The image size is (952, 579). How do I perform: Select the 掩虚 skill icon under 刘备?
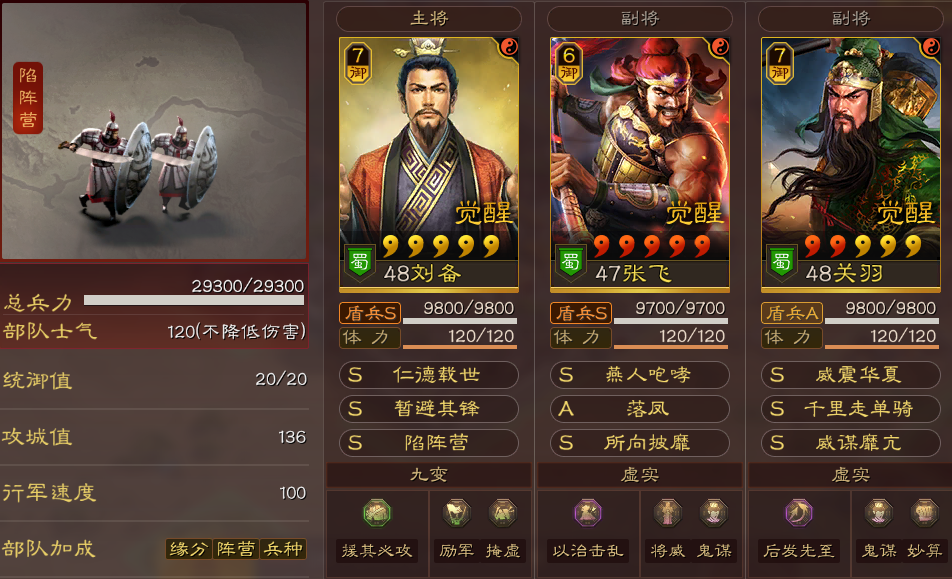tap(503, 513)
